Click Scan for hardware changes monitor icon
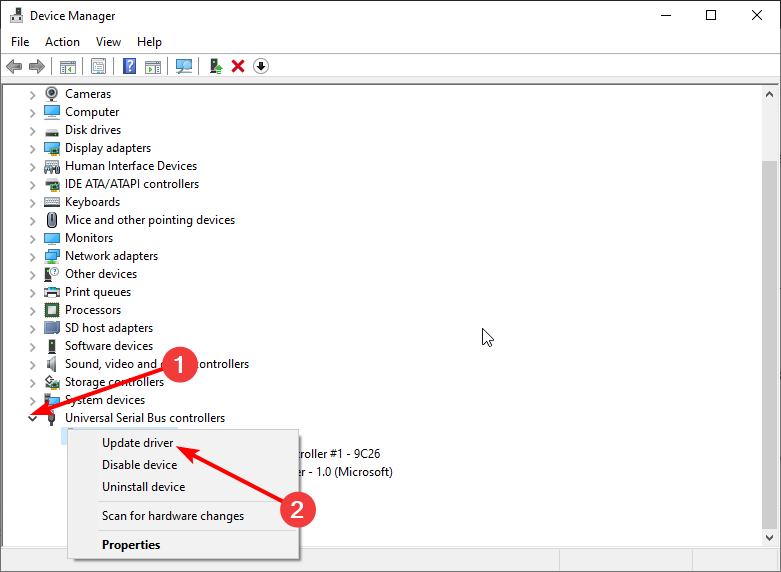 click(x=184, y=66)
